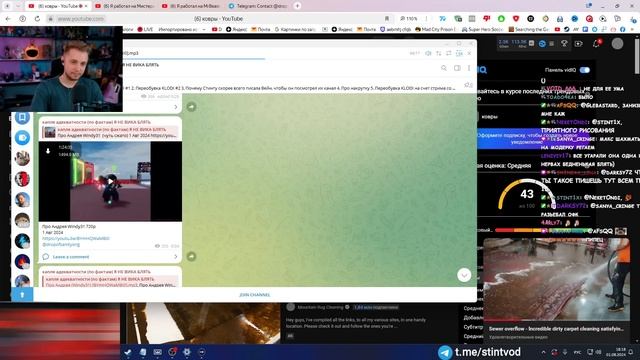This screenshot has height=360, width=640.
Task: Open the YouTube account avatar menu
Action: (617, 43)
